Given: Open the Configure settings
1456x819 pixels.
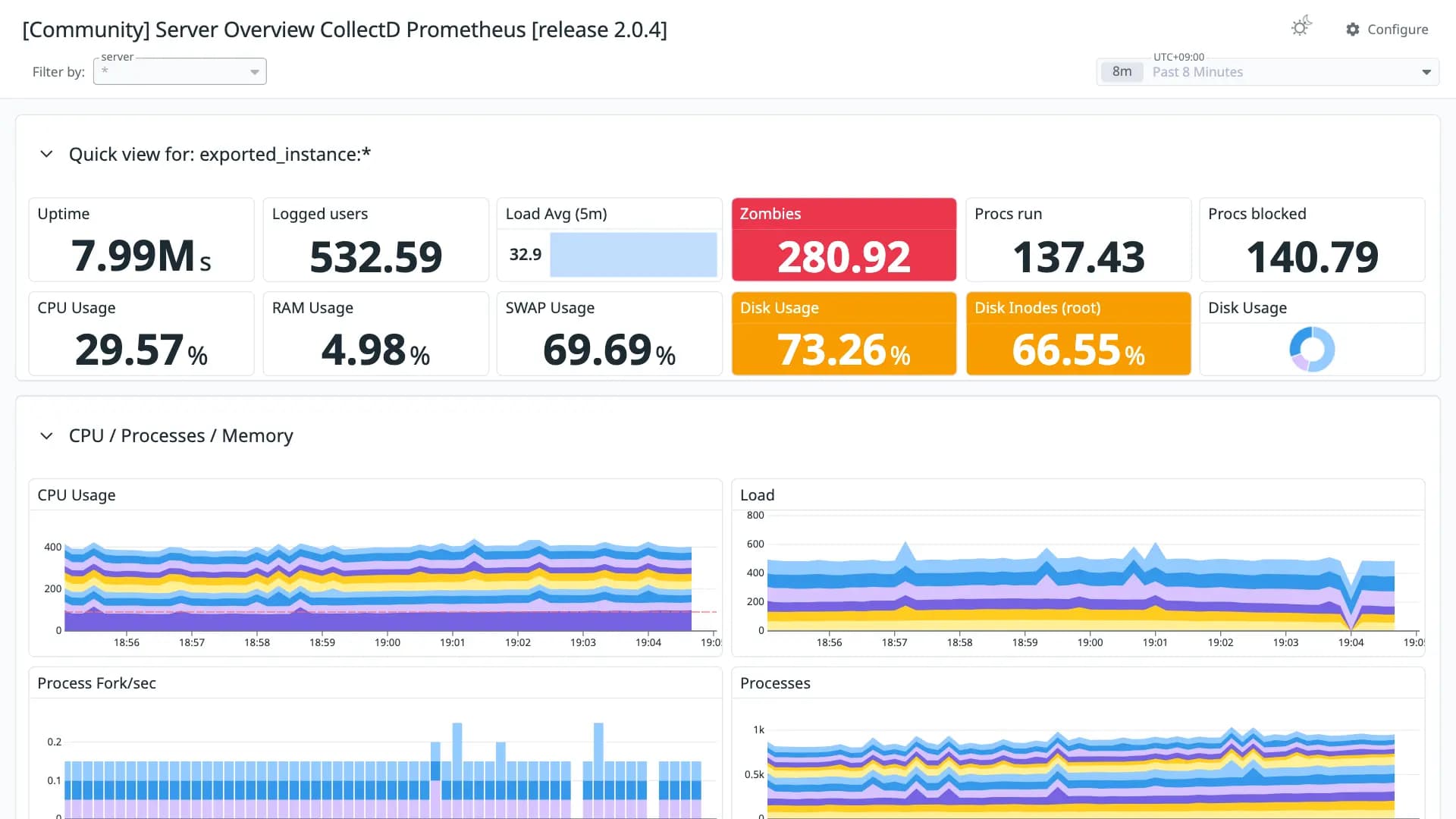Looking at the screenshot, I should 1387,29.
